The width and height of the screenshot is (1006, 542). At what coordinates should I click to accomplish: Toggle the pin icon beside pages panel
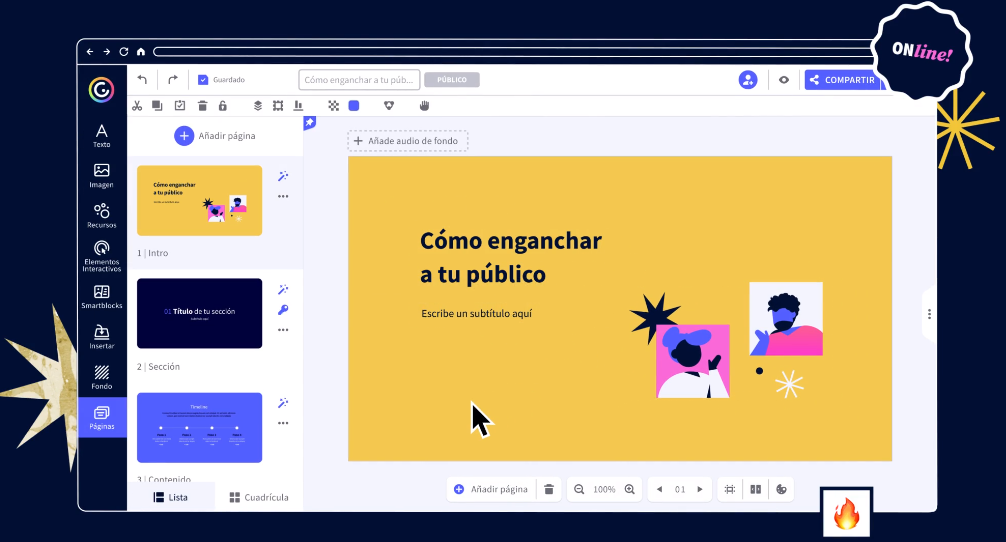click(x=309, y=123)
